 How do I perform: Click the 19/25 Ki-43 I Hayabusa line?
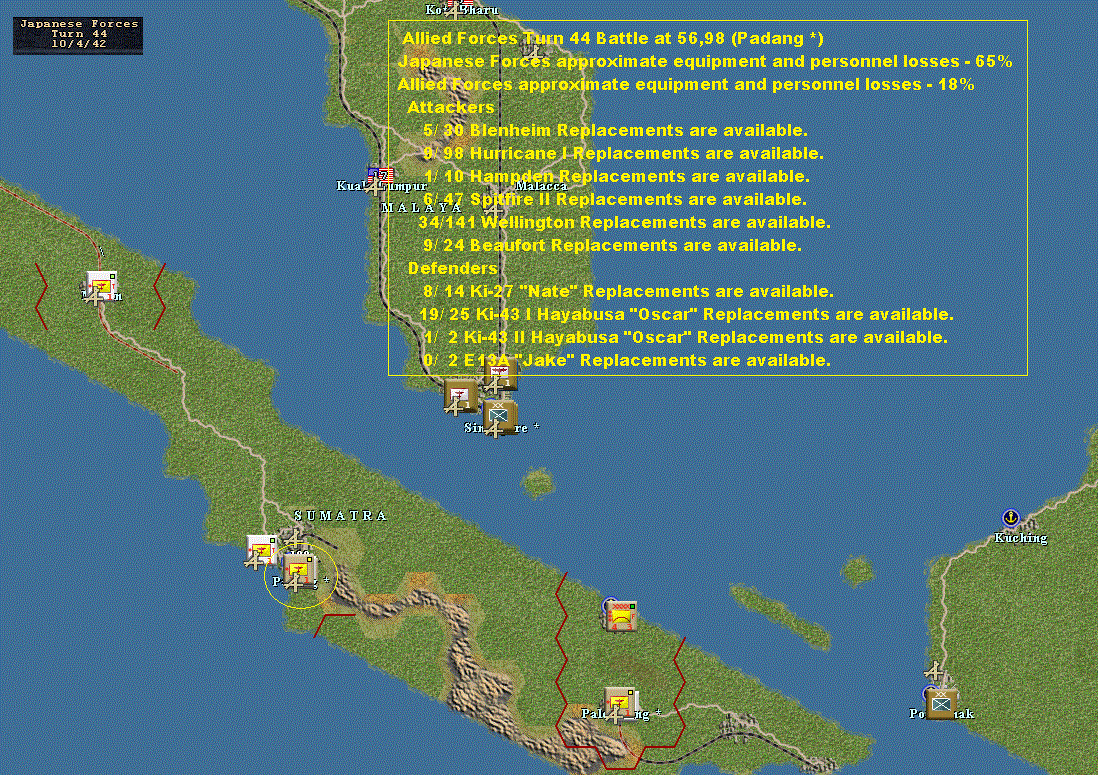[687, 314]
